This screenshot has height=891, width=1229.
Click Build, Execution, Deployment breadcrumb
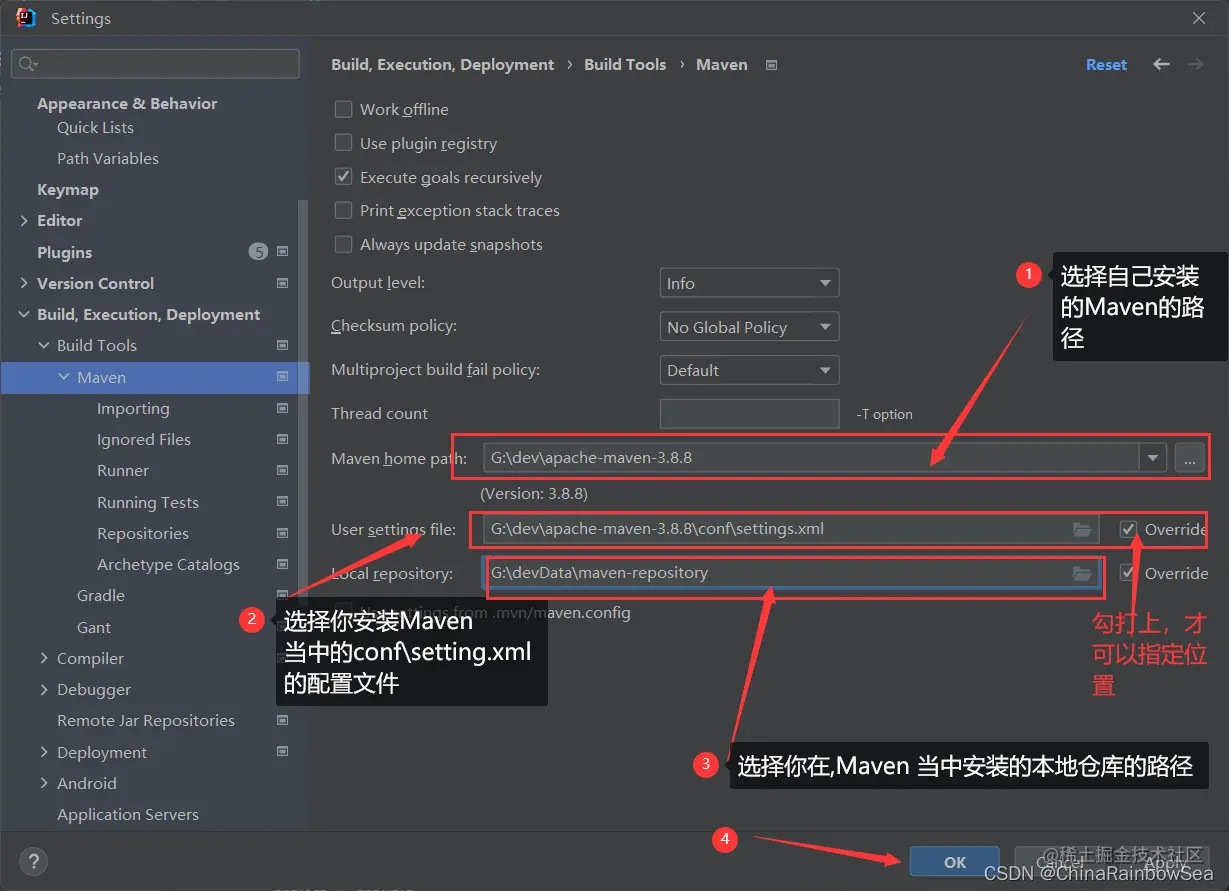coord(443,64)
